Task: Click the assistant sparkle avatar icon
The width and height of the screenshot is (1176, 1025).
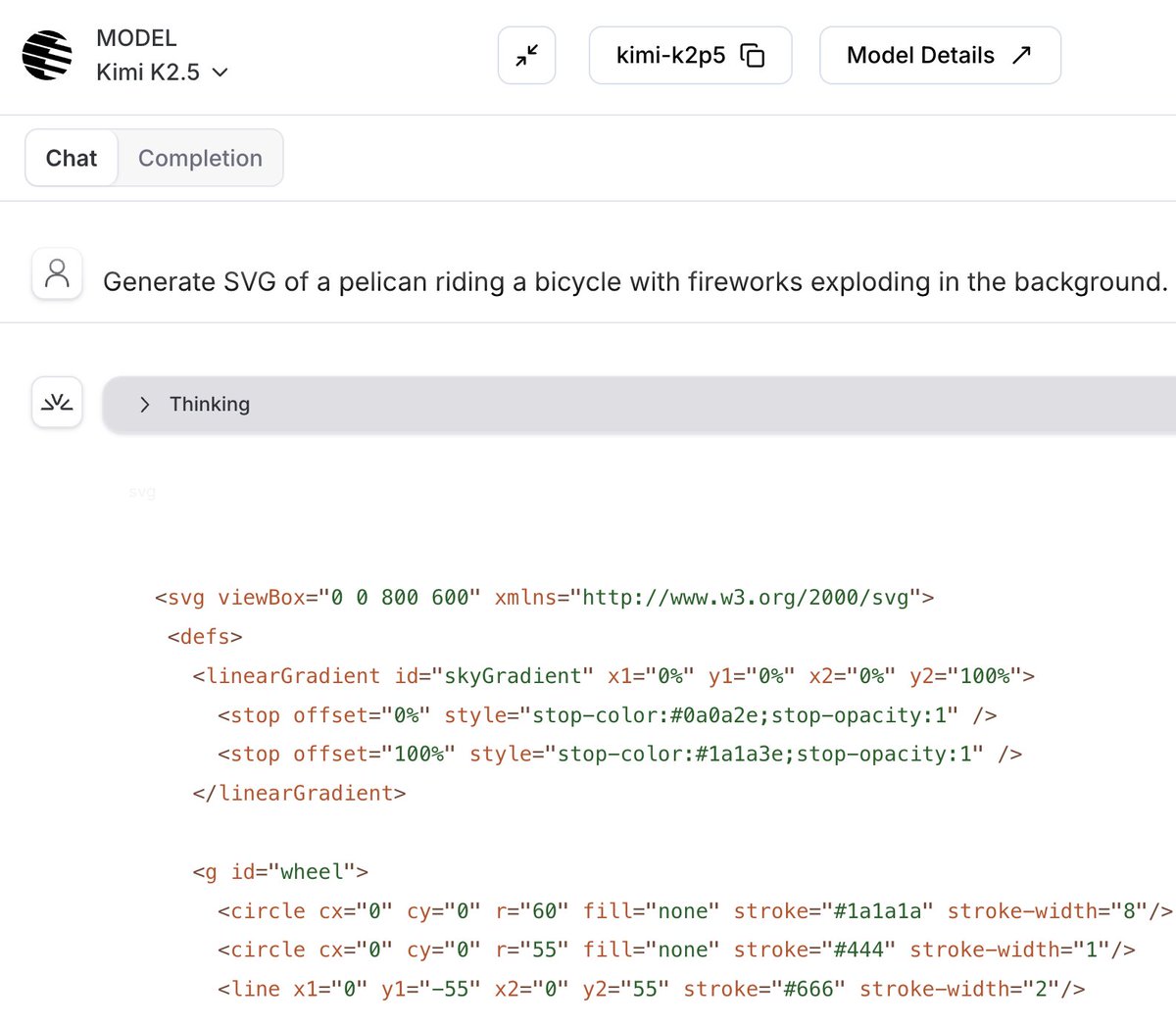Action: point(57,402)
